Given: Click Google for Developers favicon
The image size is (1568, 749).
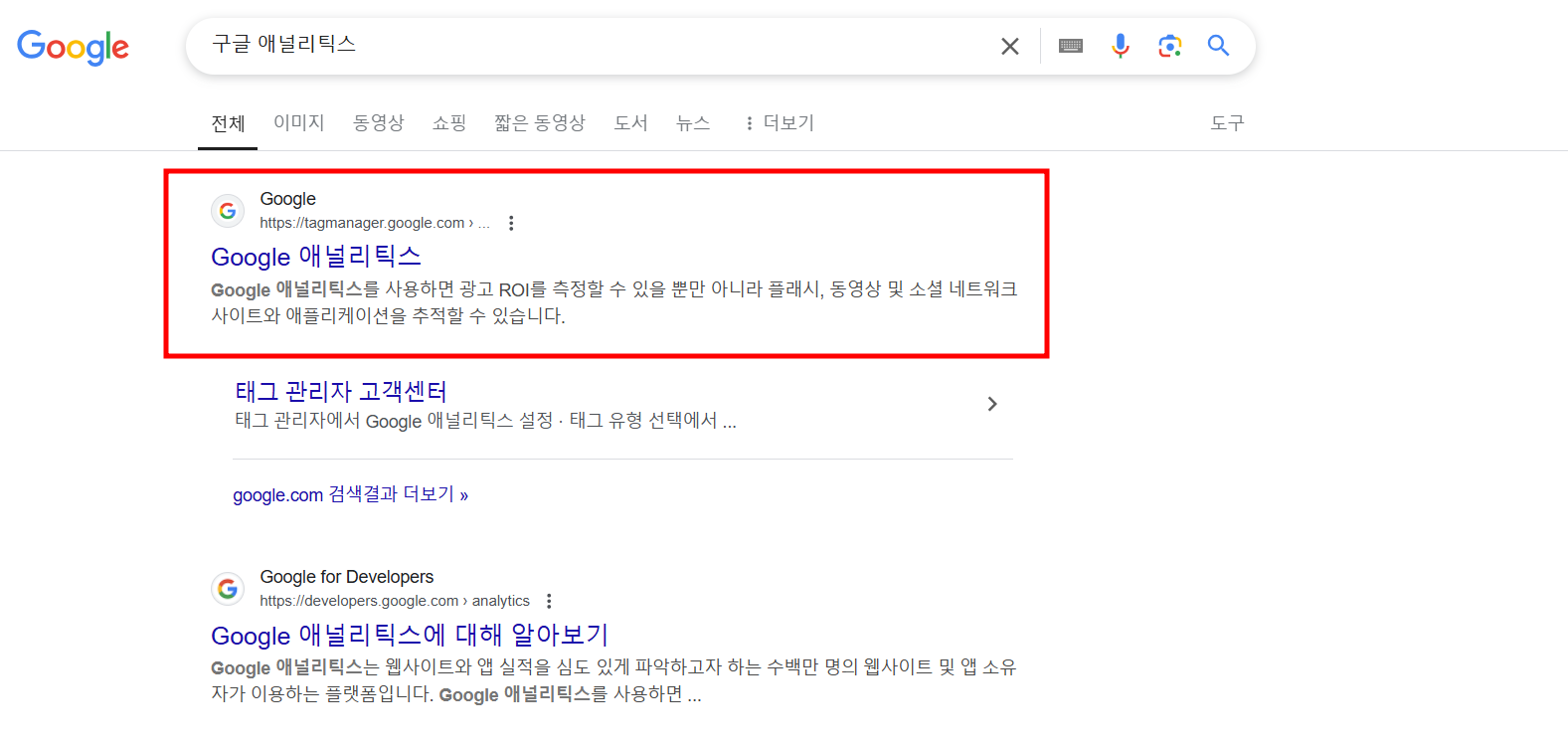Looking at the screenshot, I should tap(228, 589).
